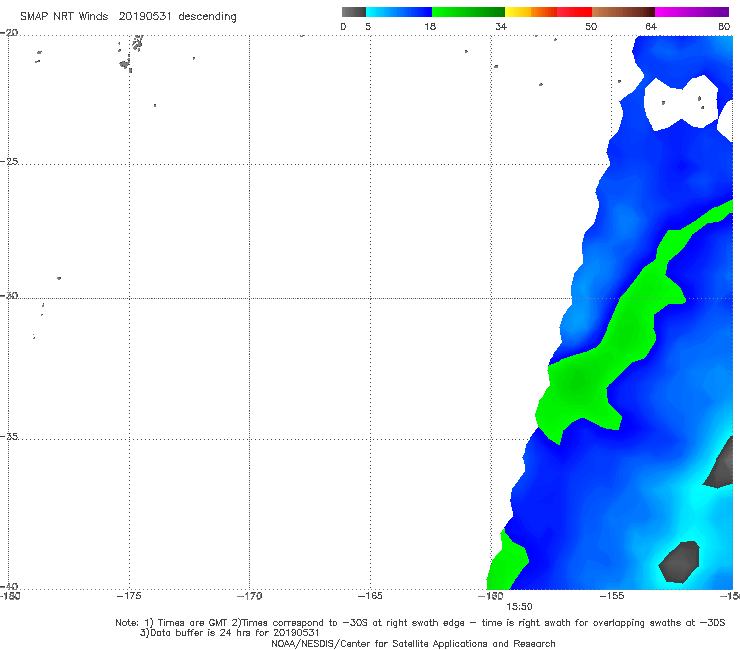This screenshot has height=650, width=740.
Task: Click the swath time label '15:50'
Action: click(519, 607)
